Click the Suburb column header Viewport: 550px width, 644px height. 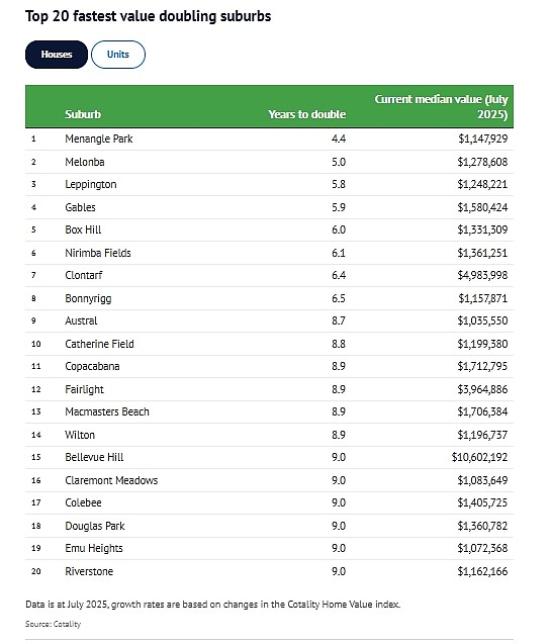pos(83,114)
